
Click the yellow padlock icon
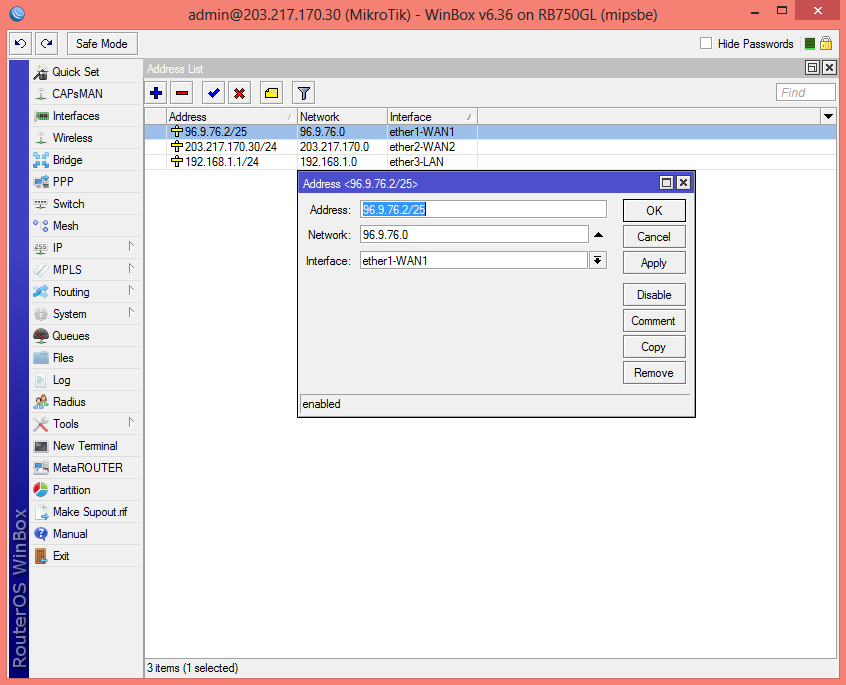(825, 43)
